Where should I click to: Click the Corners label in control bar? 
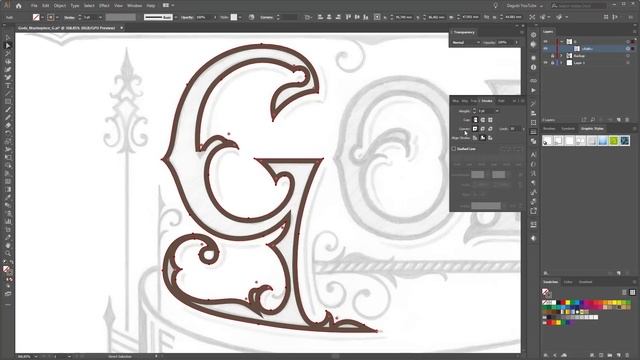267,18
